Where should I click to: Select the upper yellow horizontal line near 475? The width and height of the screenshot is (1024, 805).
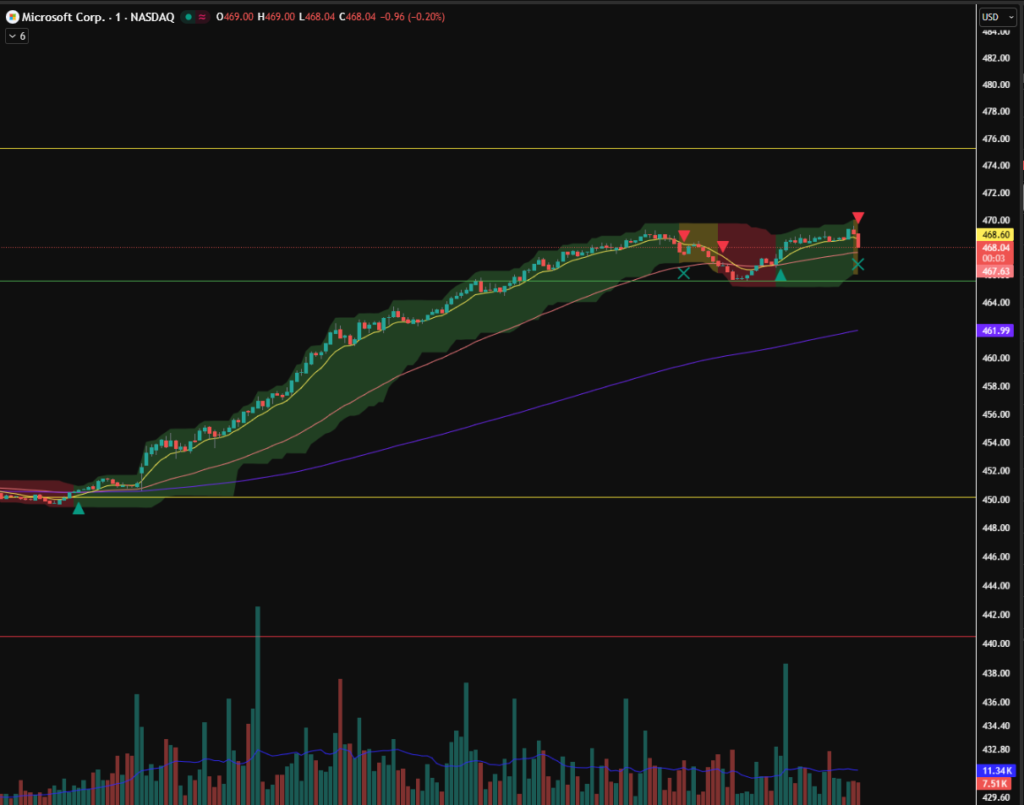point(400,149)
